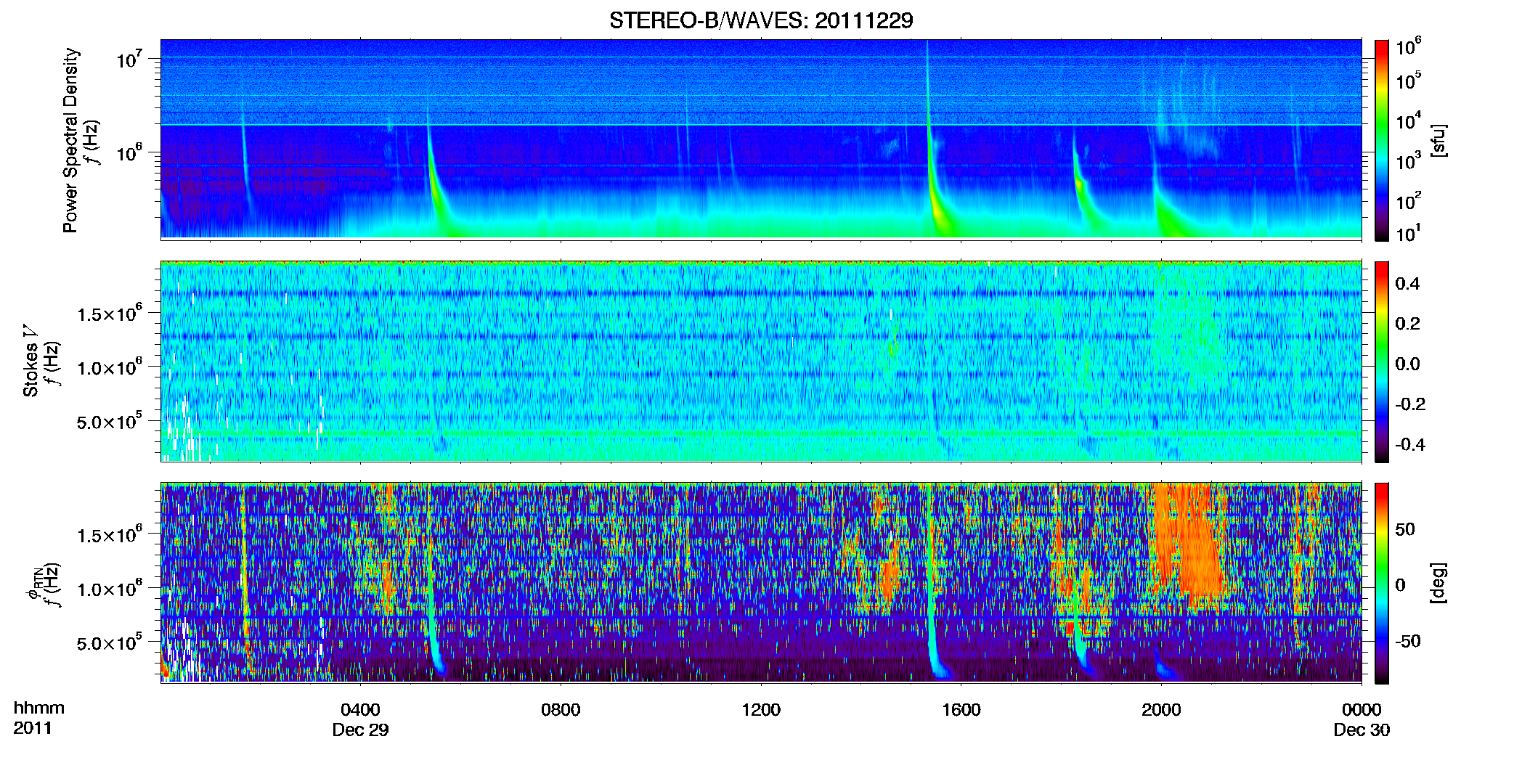The width and height of the screenshot is (1522, 784).
Task: Click the 10^7 tick label on the power spectrum
Action: [x=129, y=58]
